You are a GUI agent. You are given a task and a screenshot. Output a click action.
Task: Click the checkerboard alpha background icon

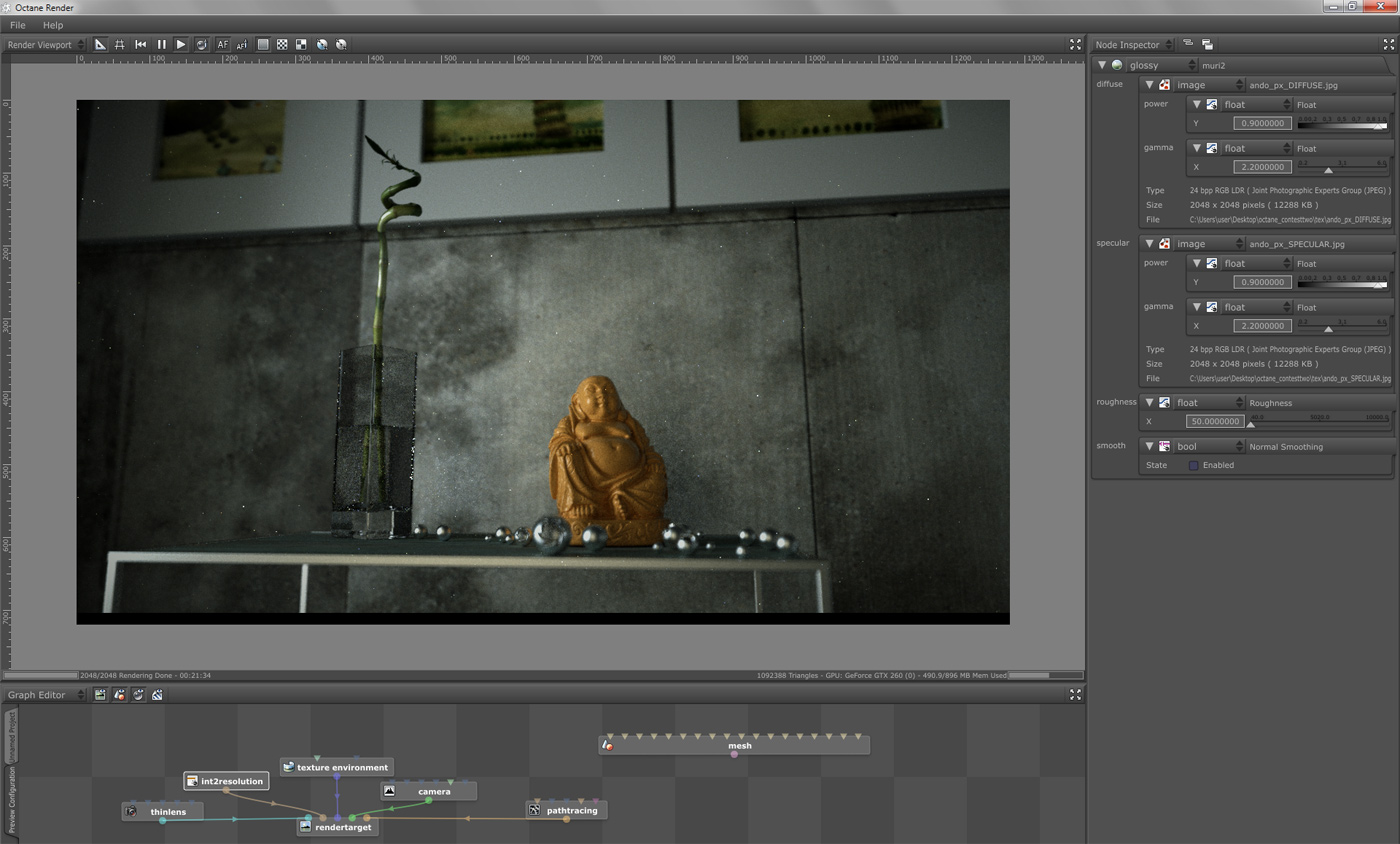pyautogui.click(x=282, y=44)
